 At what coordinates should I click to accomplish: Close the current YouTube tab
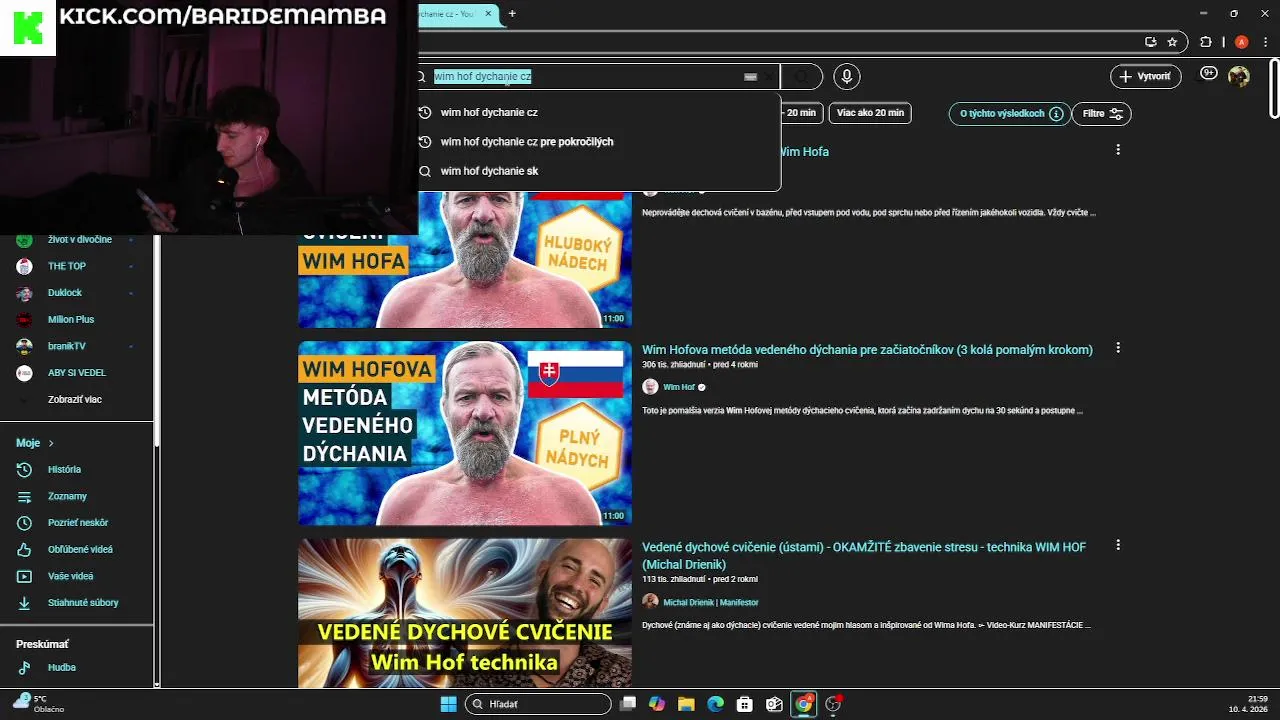[490, 14]
